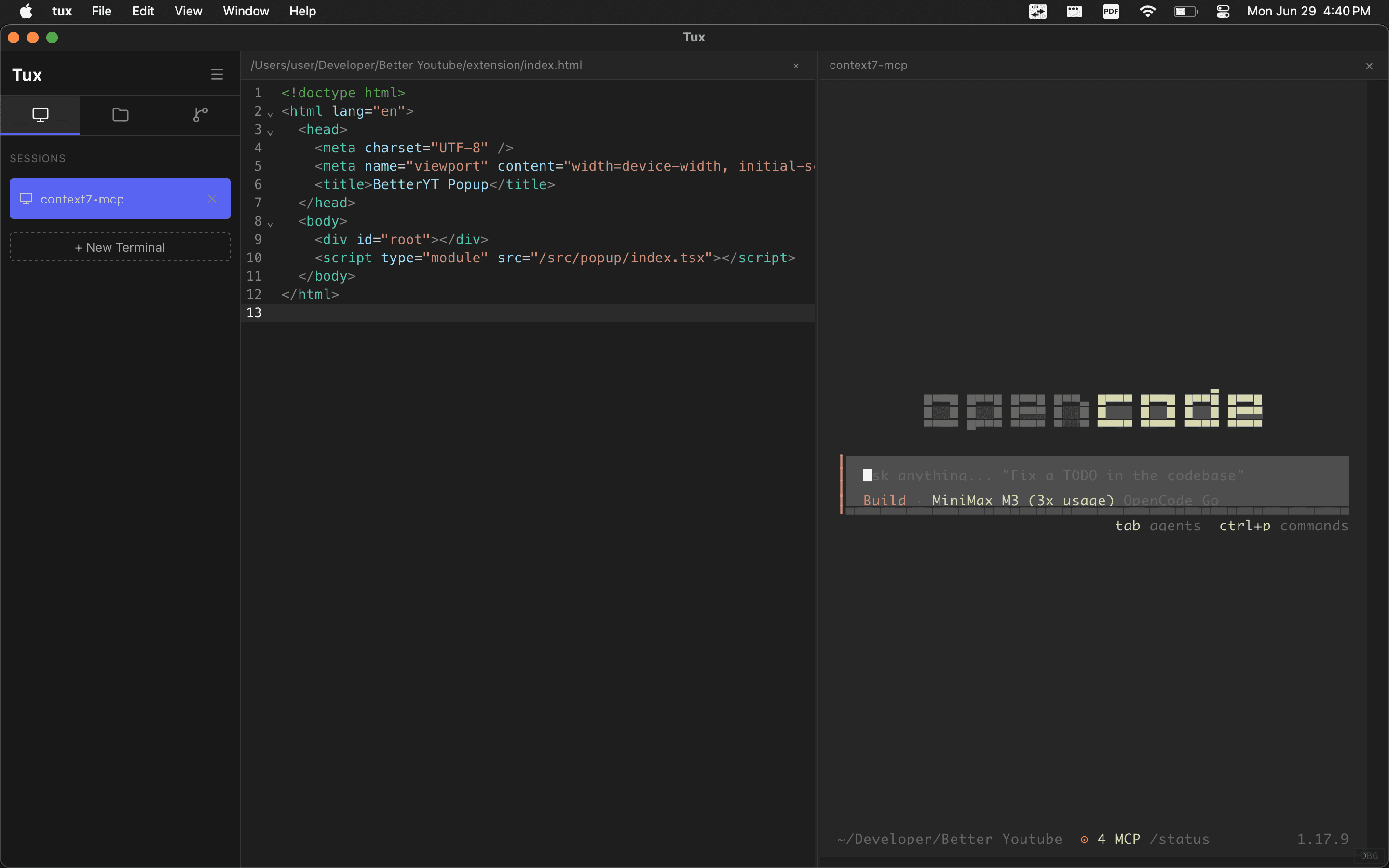Click the PDF icon in menu bar
The height and width of the screenshot is (868, 1389).
[x=1111, y=11]
